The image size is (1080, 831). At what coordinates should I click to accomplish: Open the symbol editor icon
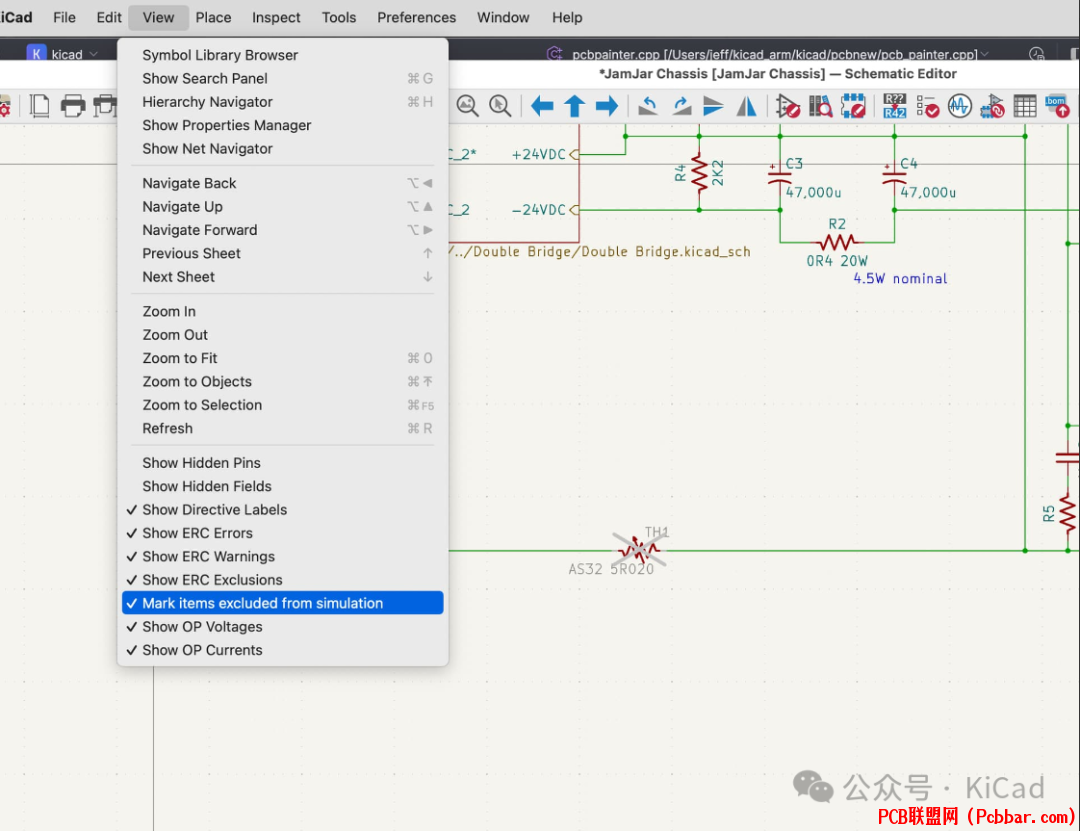[787, 106]
